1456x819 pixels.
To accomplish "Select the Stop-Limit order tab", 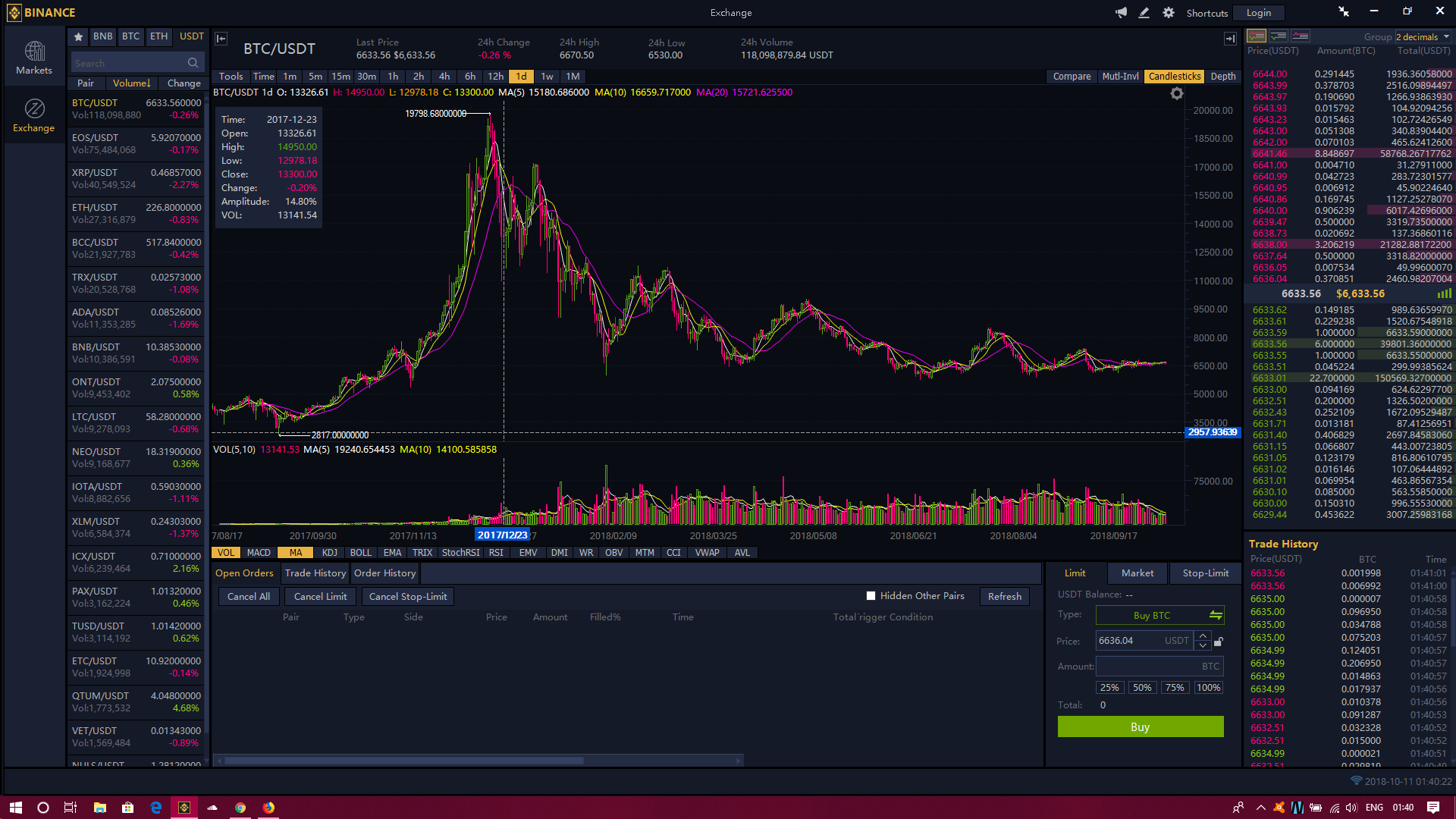I will (1205, 573).
